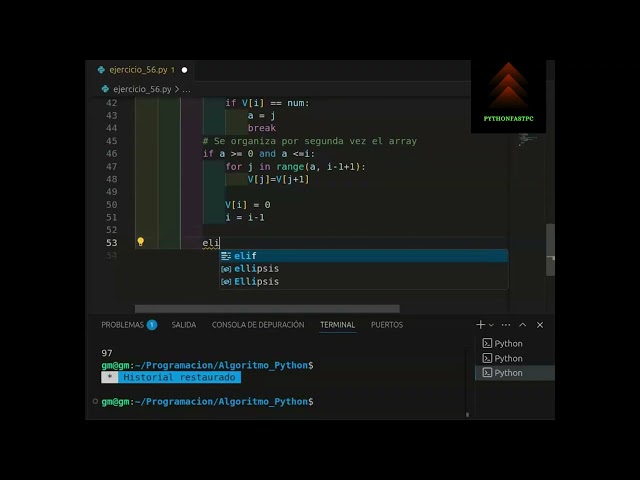The width and height of the screenshot is (640, 480).
Task: Click the typed 'eli' text on line 53
Action: [x=211, y=243]
